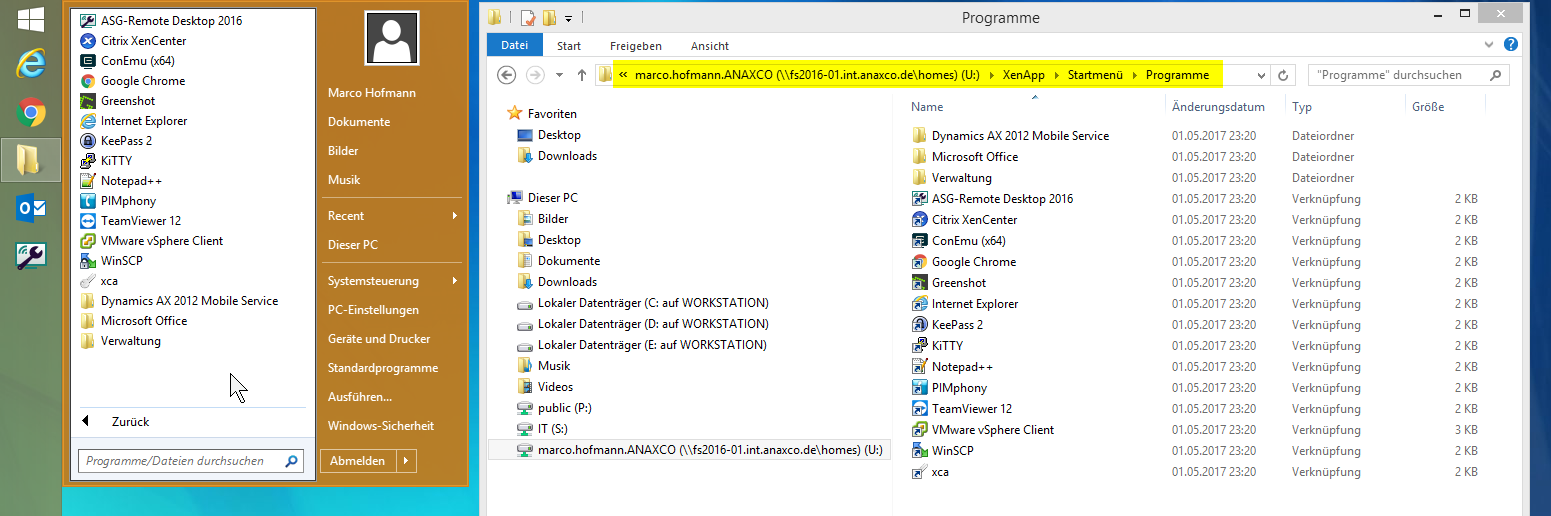Sort by Typ column header
This screenshot has height=516, width=1551.
[1301, 107]
